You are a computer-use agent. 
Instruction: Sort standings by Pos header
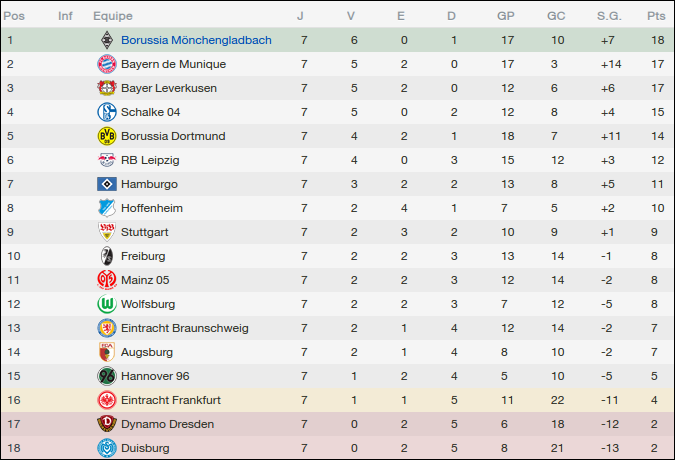(15, 16)
